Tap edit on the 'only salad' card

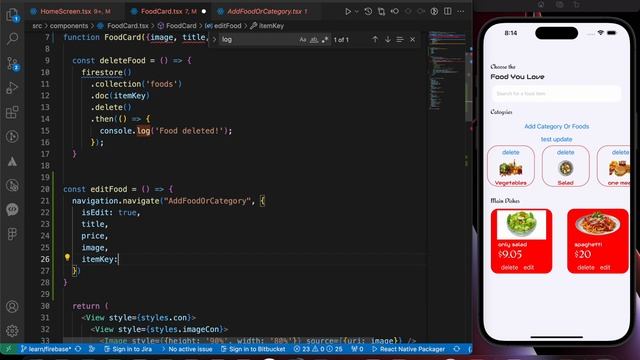529,267
